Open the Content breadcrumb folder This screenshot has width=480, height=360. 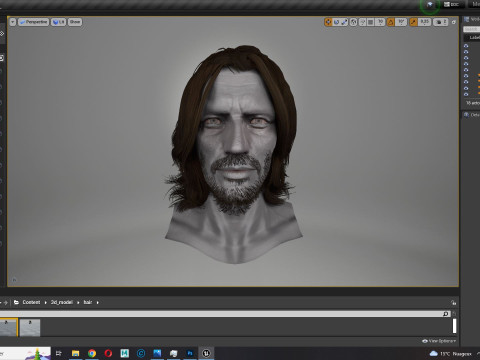tap(31, 302)
